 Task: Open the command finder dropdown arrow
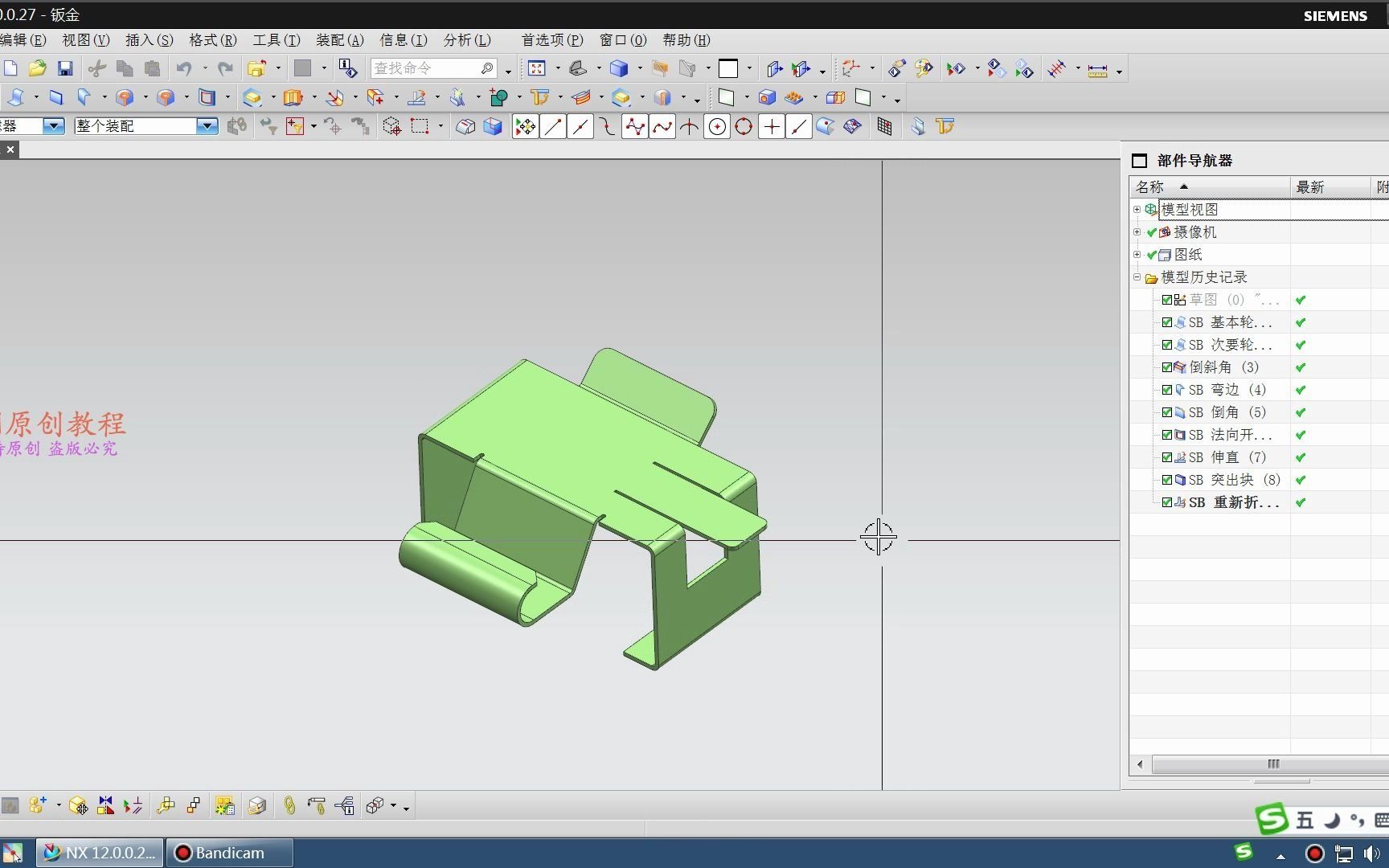tap(508, 71)
